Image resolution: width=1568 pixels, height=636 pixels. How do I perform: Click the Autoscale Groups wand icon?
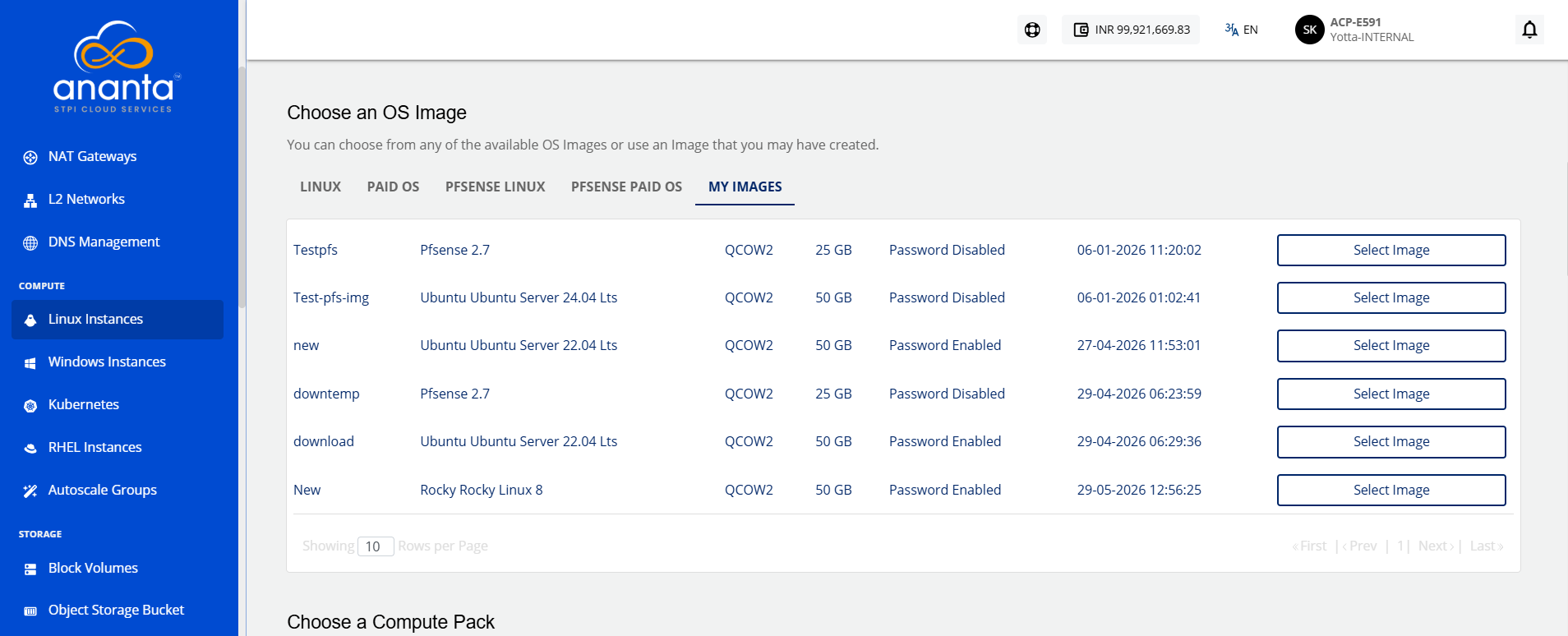pos(30,491)
